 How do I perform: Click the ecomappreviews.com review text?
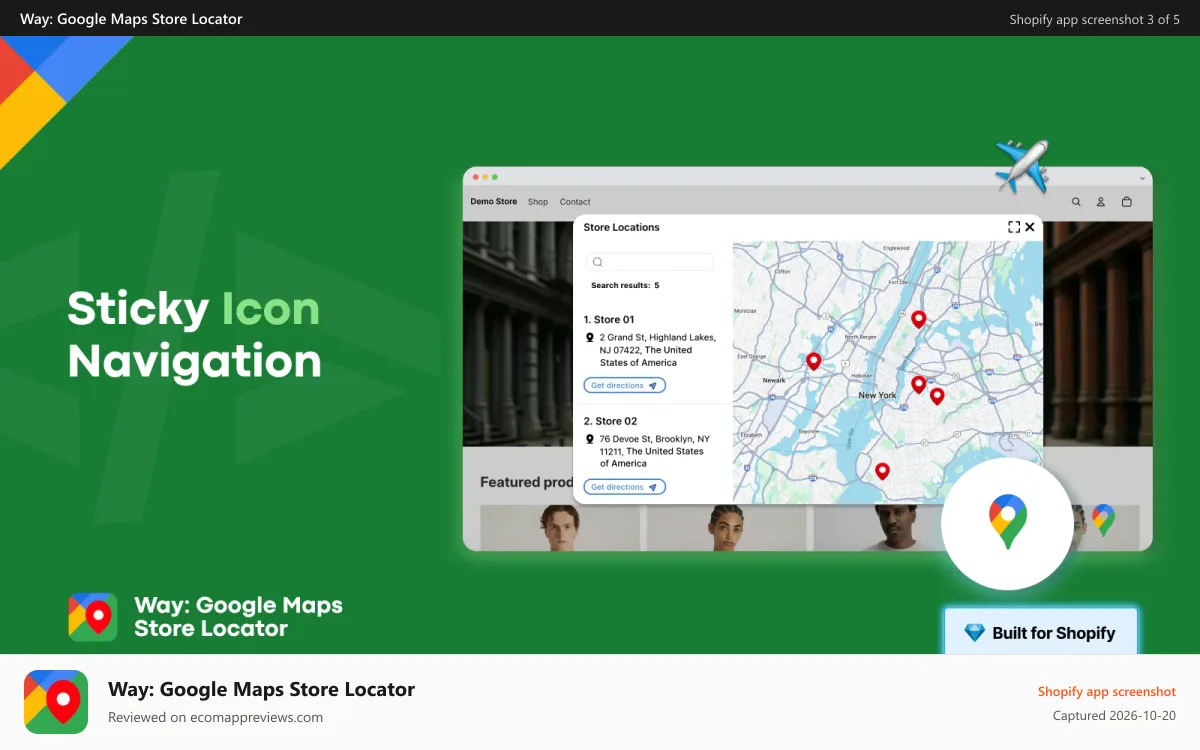[x=216, y=717]
